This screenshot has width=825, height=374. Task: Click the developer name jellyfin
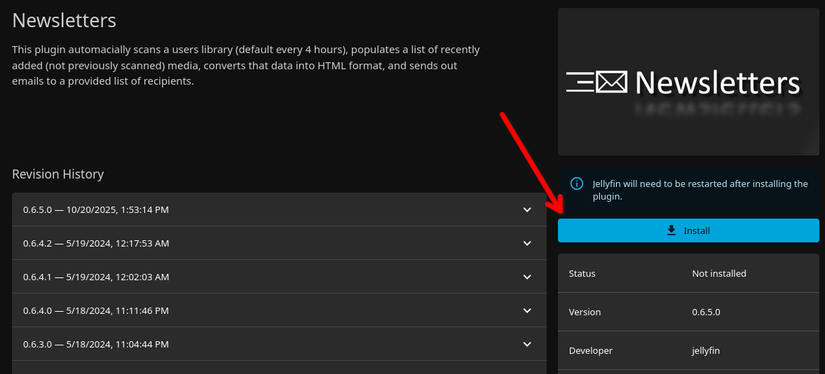point(706,351)
